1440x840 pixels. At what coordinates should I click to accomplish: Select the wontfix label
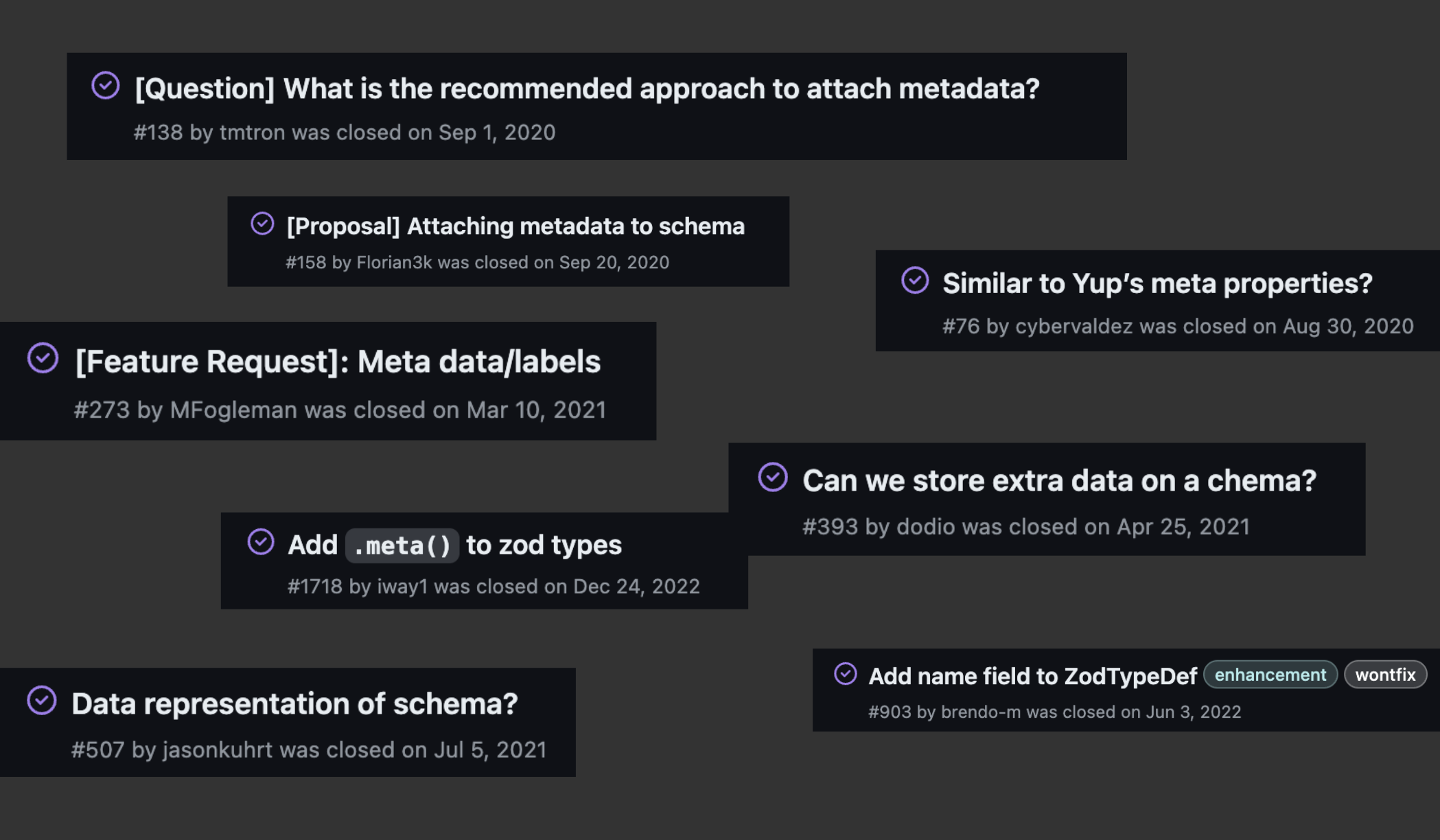click(1385, 675)
